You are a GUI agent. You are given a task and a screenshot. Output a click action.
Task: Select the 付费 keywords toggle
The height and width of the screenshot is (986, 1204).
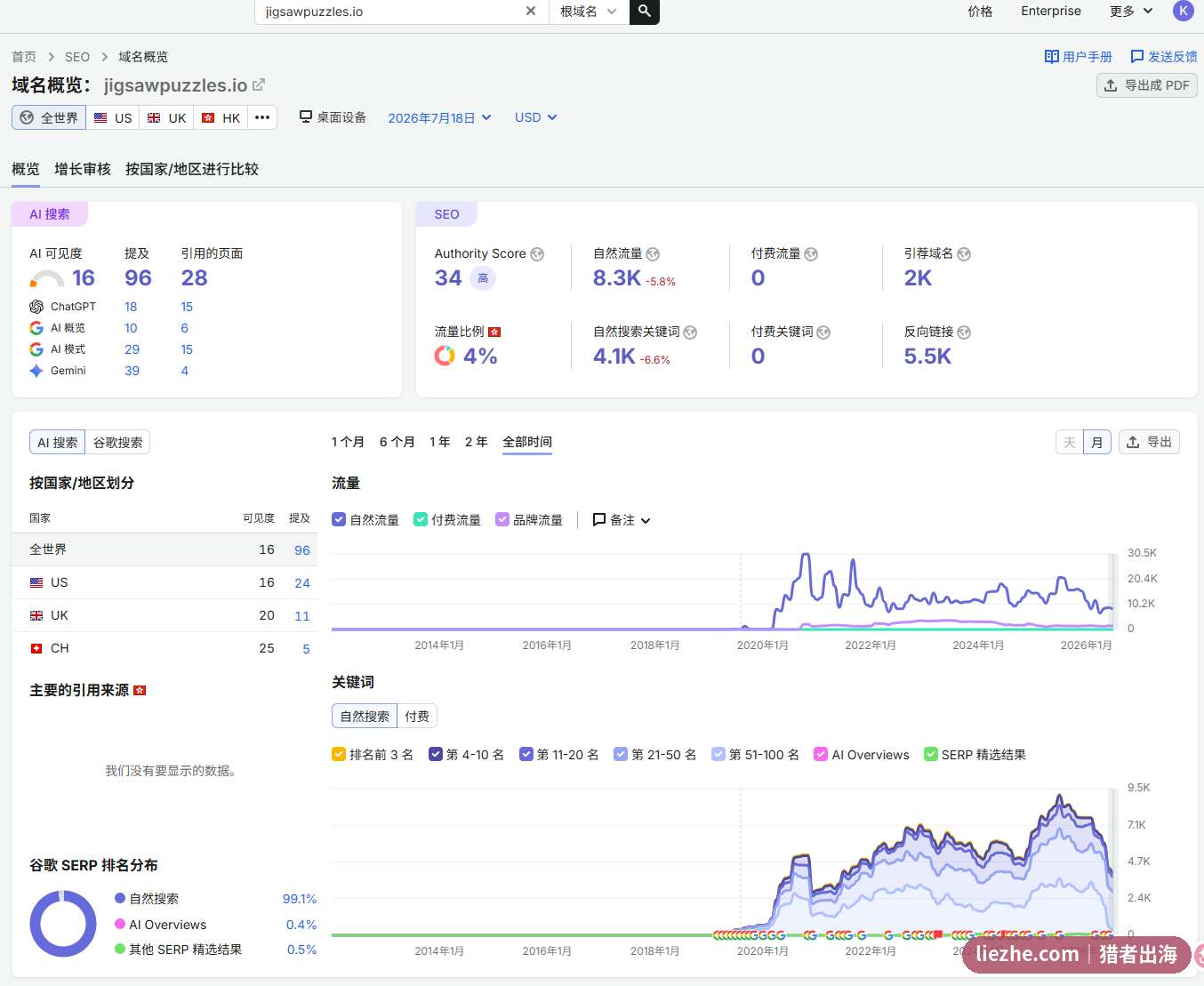click(x=417, y=716)
